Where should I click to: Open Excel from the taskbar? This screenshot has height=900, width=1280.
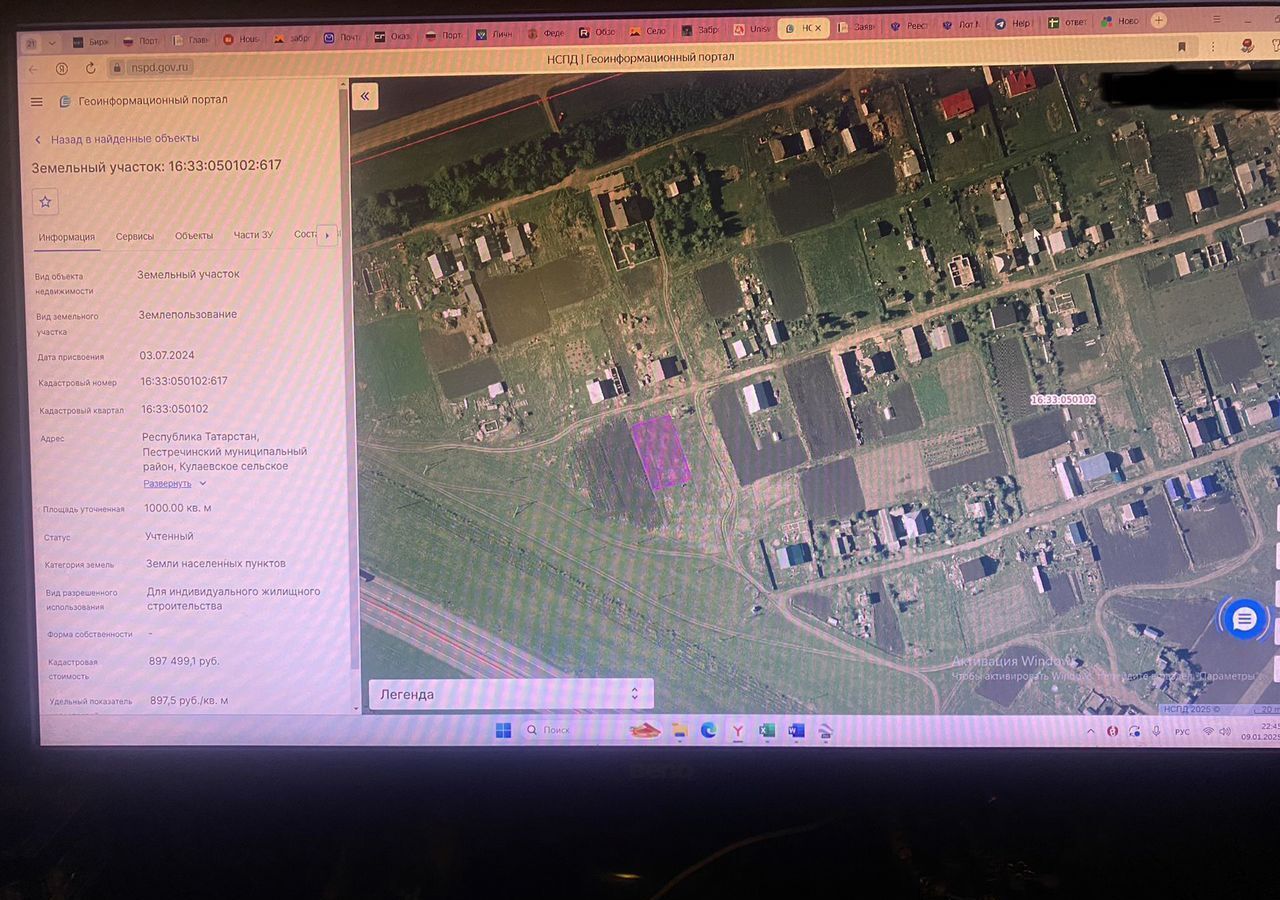click(x=767, y=731)
